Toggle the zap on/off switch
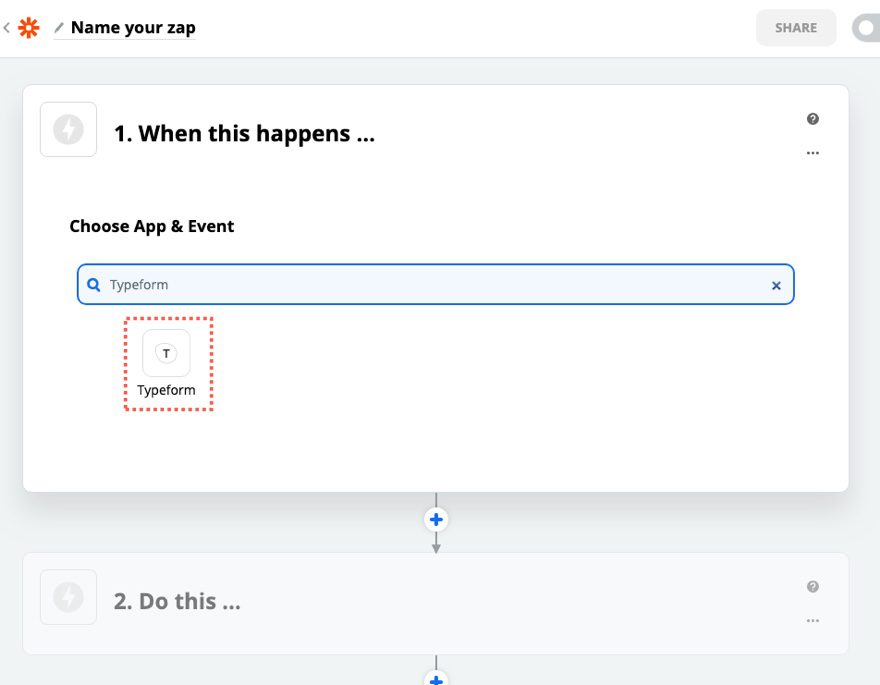880x685 pixels. pos(866,28)
